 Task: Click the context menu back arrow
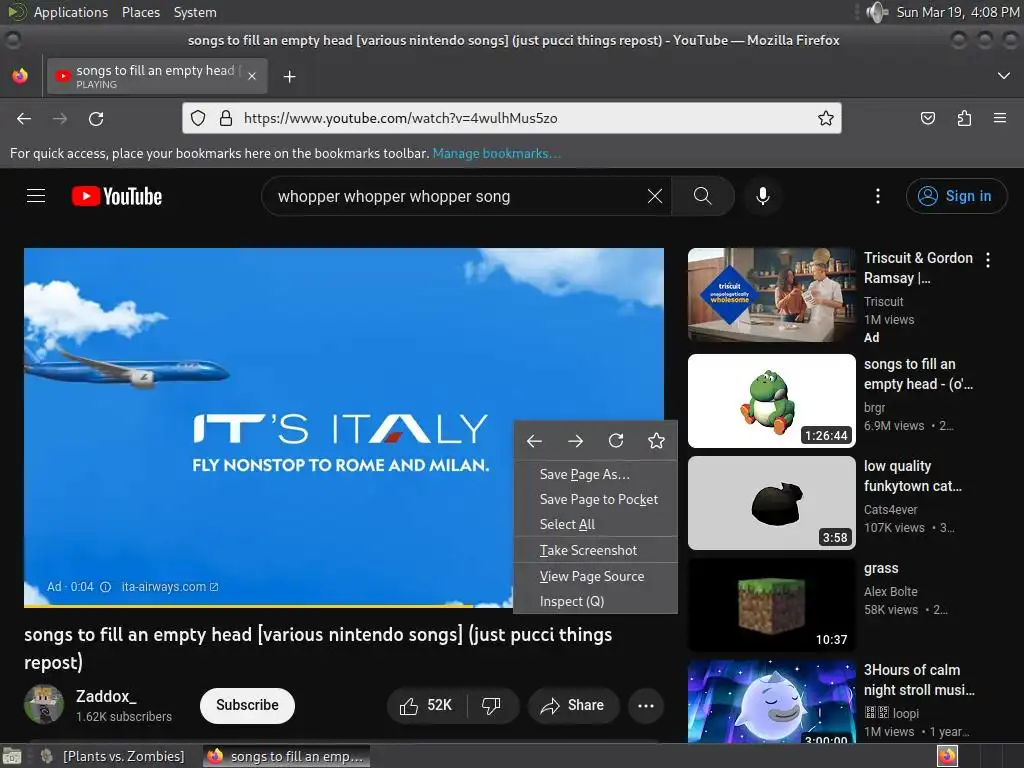(534, 441)
